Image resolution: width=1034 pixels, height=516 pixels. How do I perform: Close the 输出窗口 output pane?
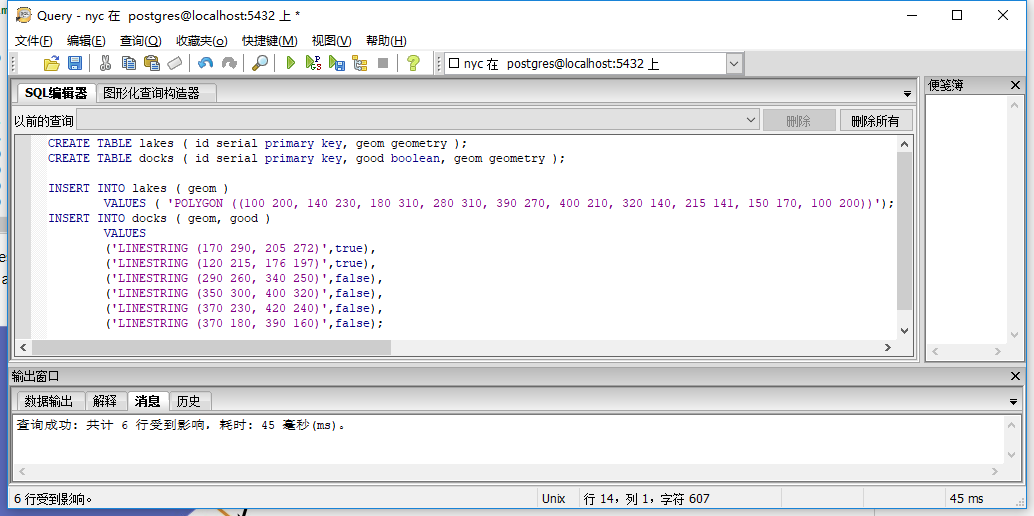1015,376
